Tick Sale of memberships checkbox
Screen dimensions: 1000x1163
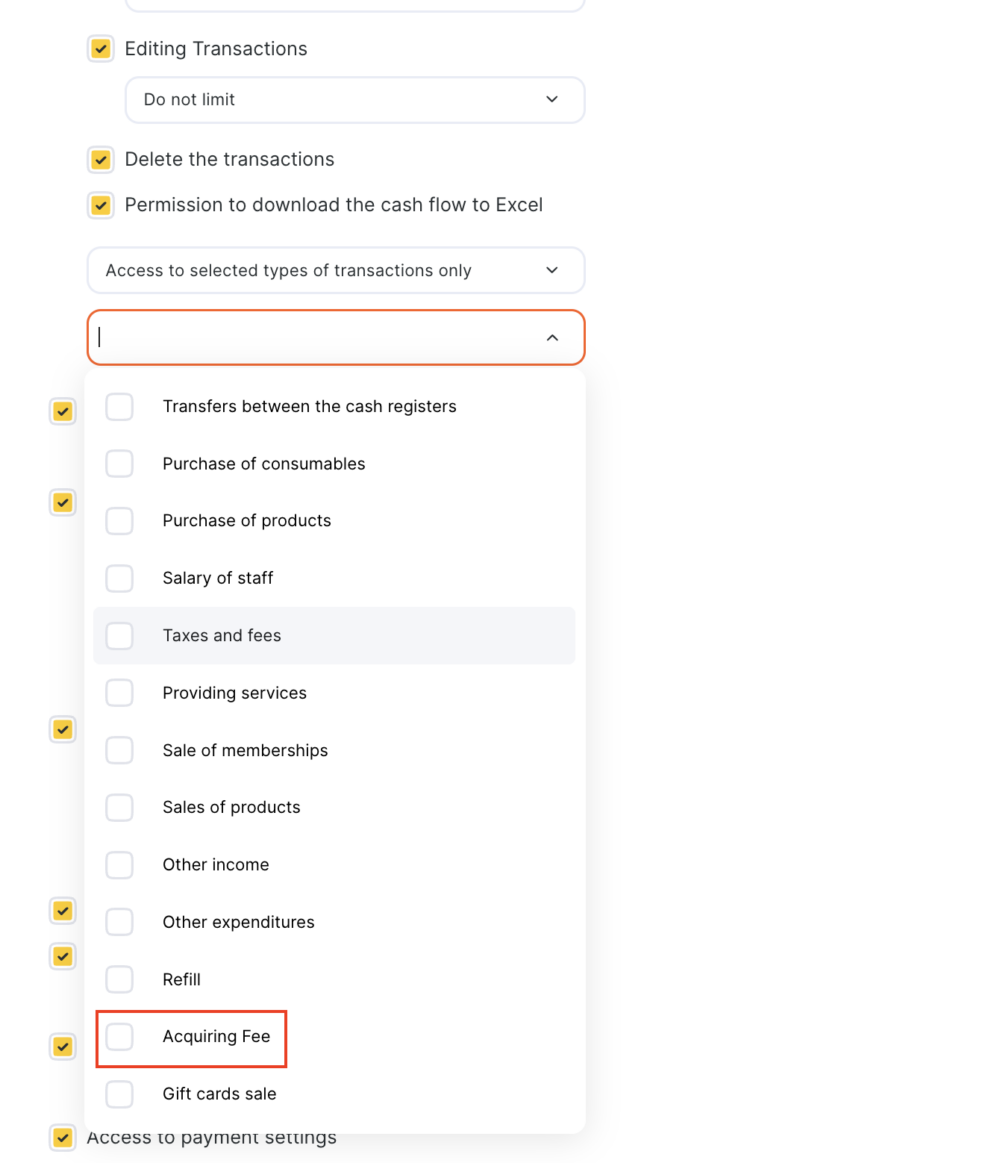click(x=119, y=750)
